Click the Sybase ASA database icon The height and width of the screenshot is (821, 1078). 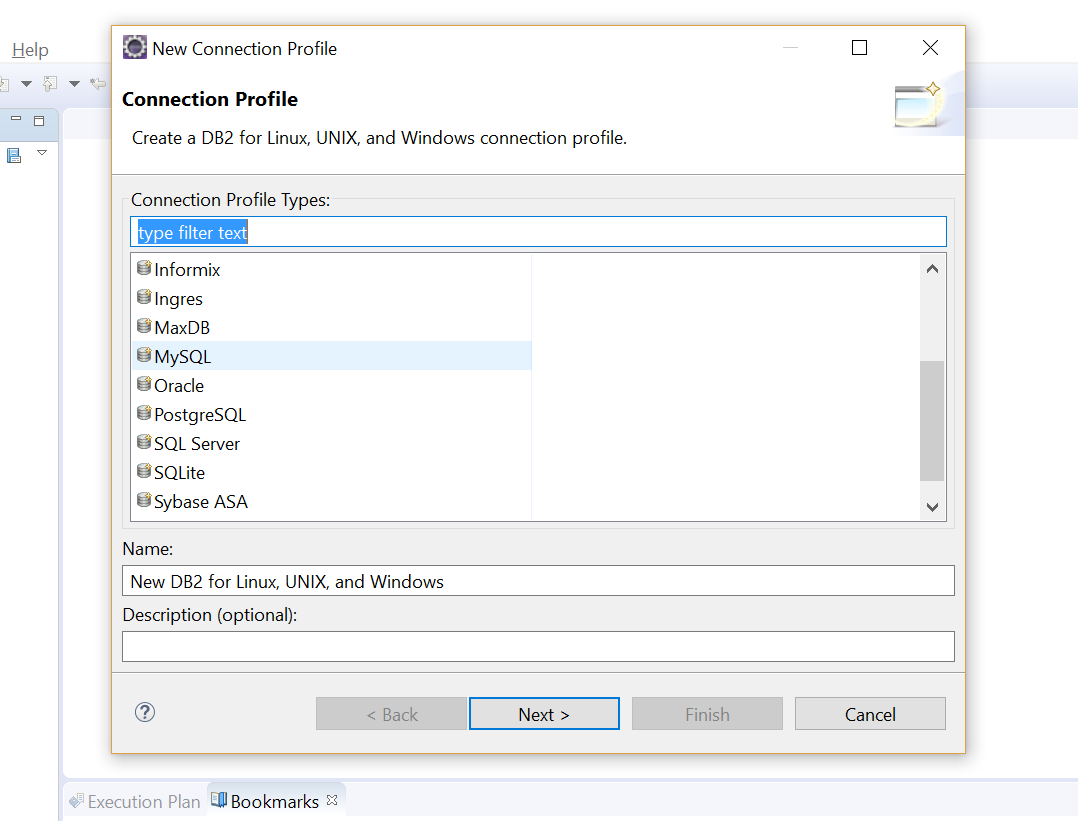144,499
